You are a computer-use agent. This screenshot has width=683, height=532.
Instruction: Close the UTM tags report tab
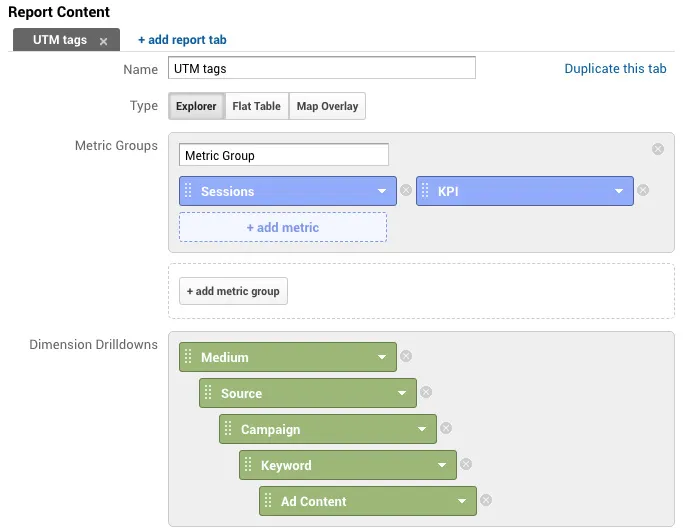click(103, 41)
